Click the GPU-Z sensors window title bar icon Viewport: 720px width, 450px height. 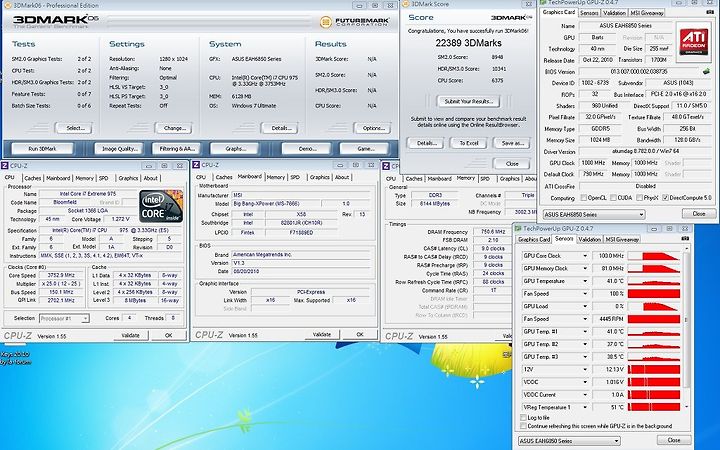[518, 228]
